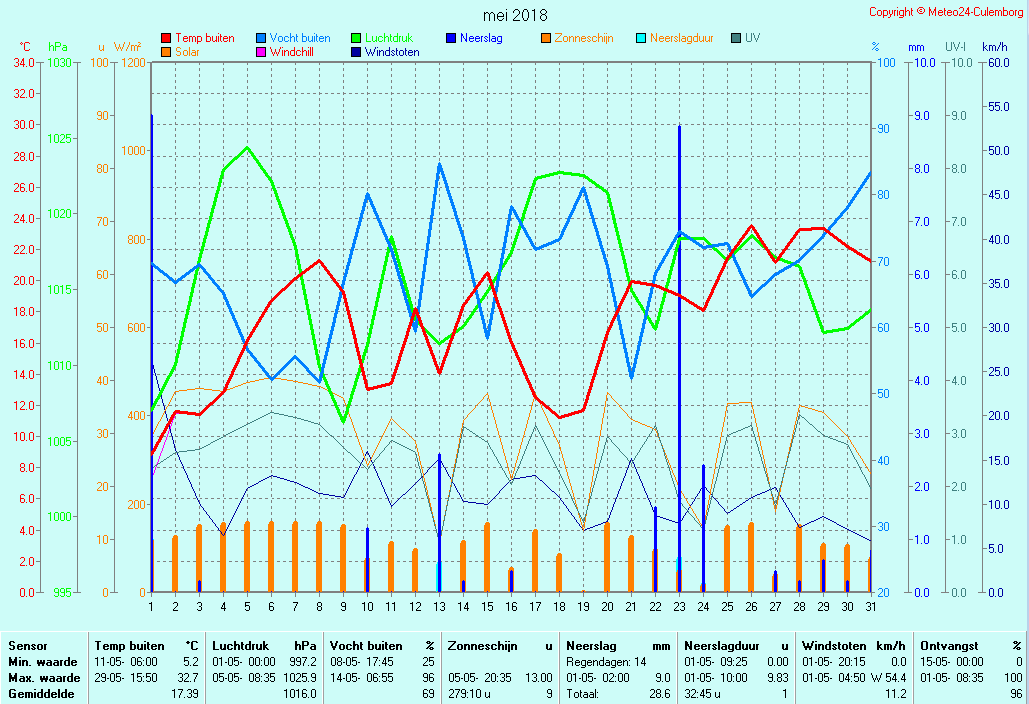1029x704 pixels.
Task: Click the red Temp buiten legend swatch
Action: click(x=166, y=39)
